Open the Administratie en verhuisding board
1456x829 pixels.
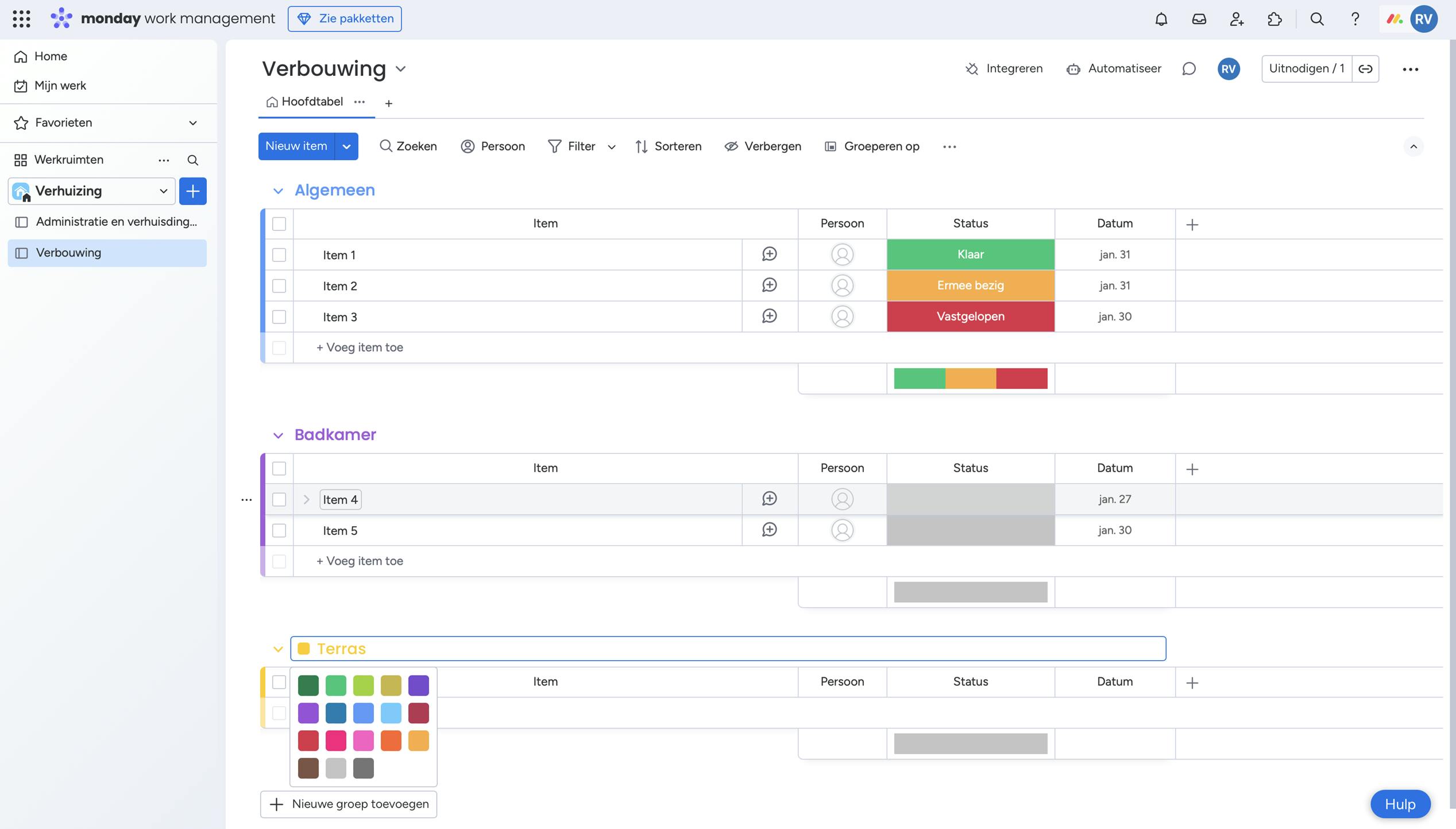click(116, 222)
